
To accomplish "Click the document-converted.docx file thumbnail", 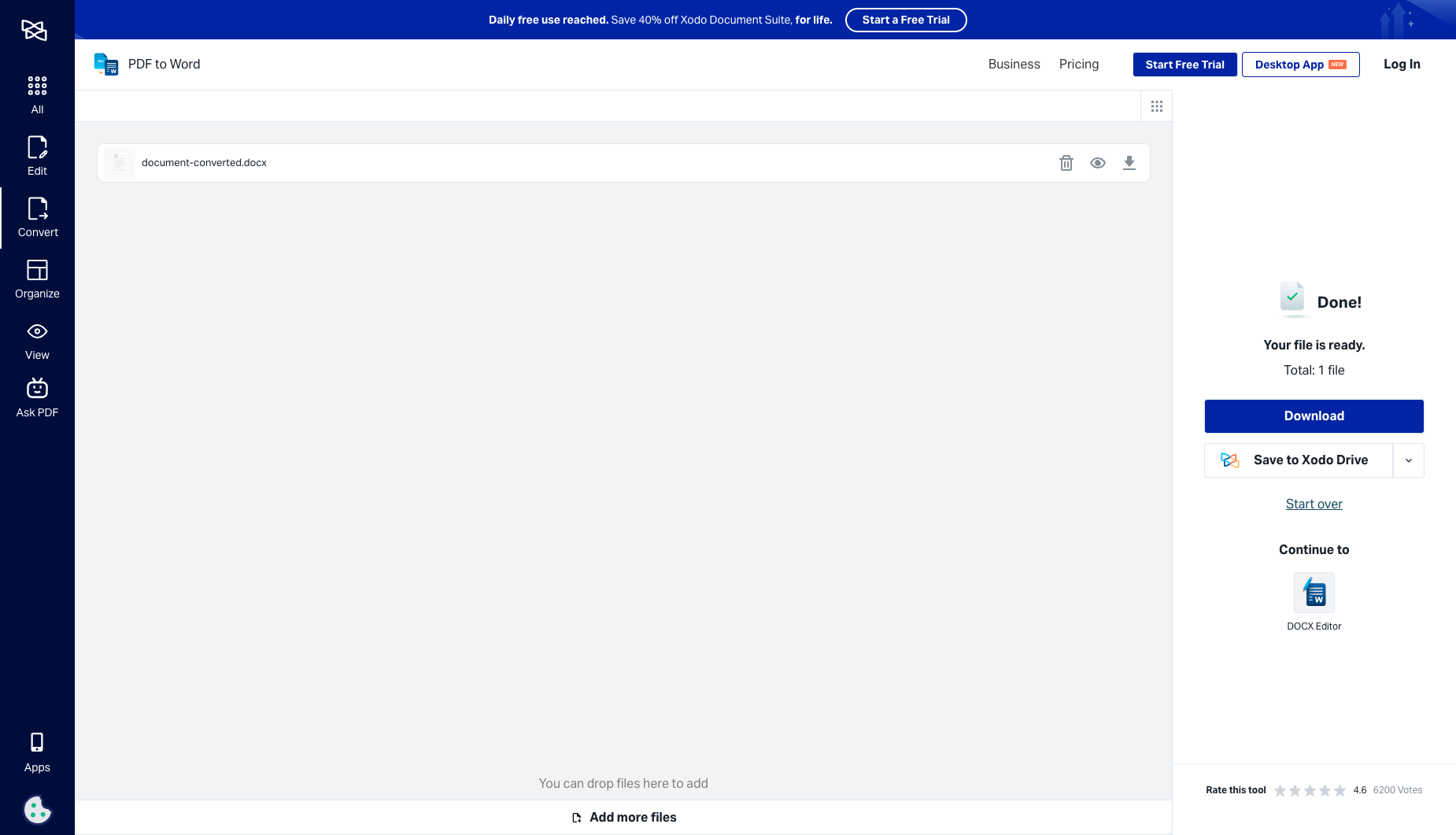I will (120, 163).
